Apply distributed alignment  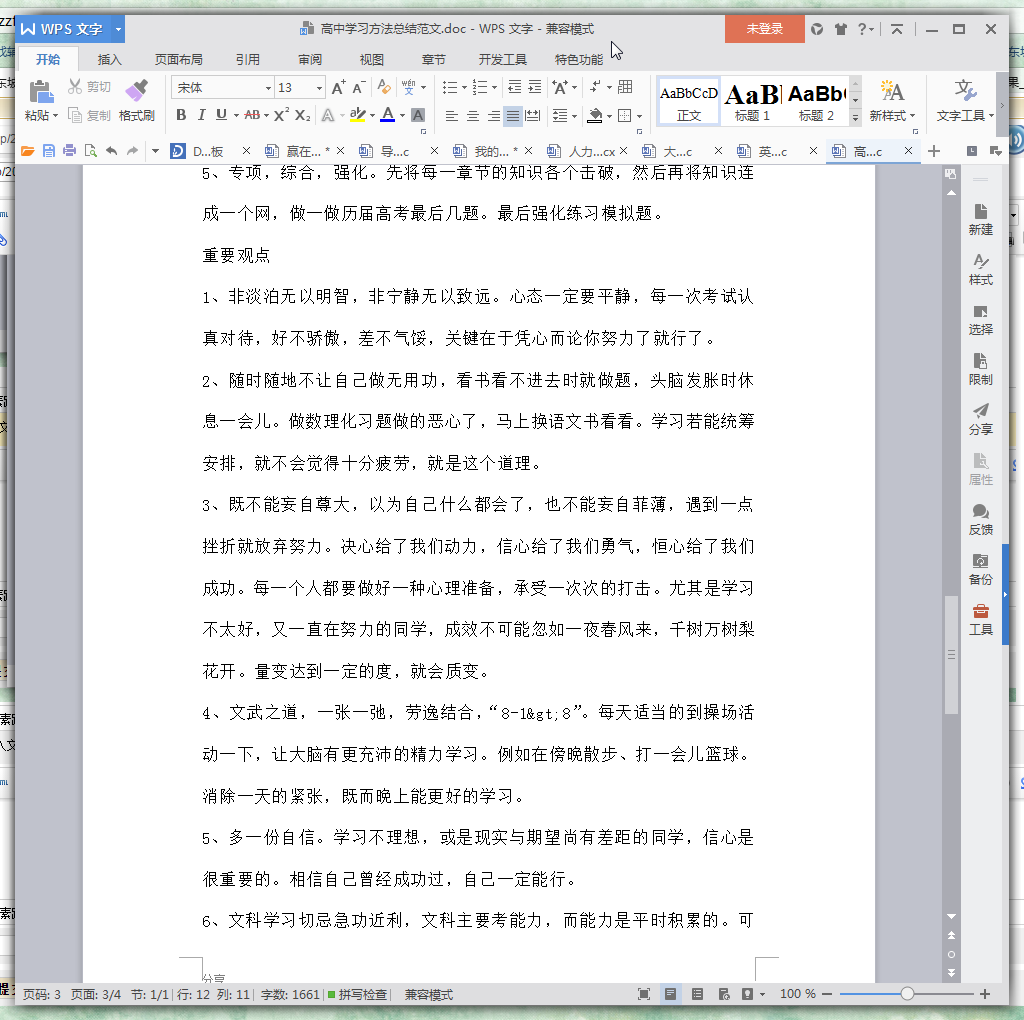(533, 116)
